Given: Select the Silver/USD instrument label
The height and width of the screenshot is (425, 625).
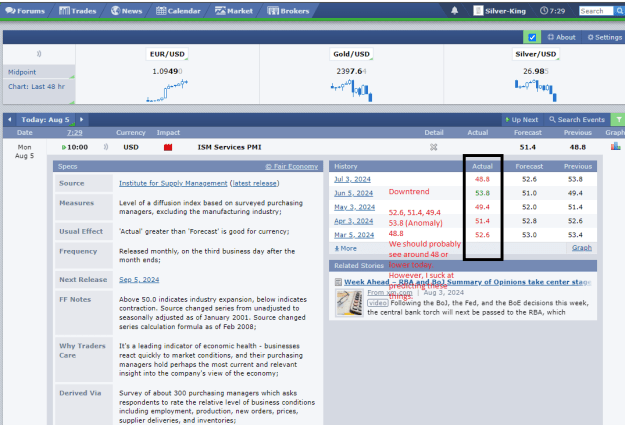Looking at the screenshot, I should point(535,54).
